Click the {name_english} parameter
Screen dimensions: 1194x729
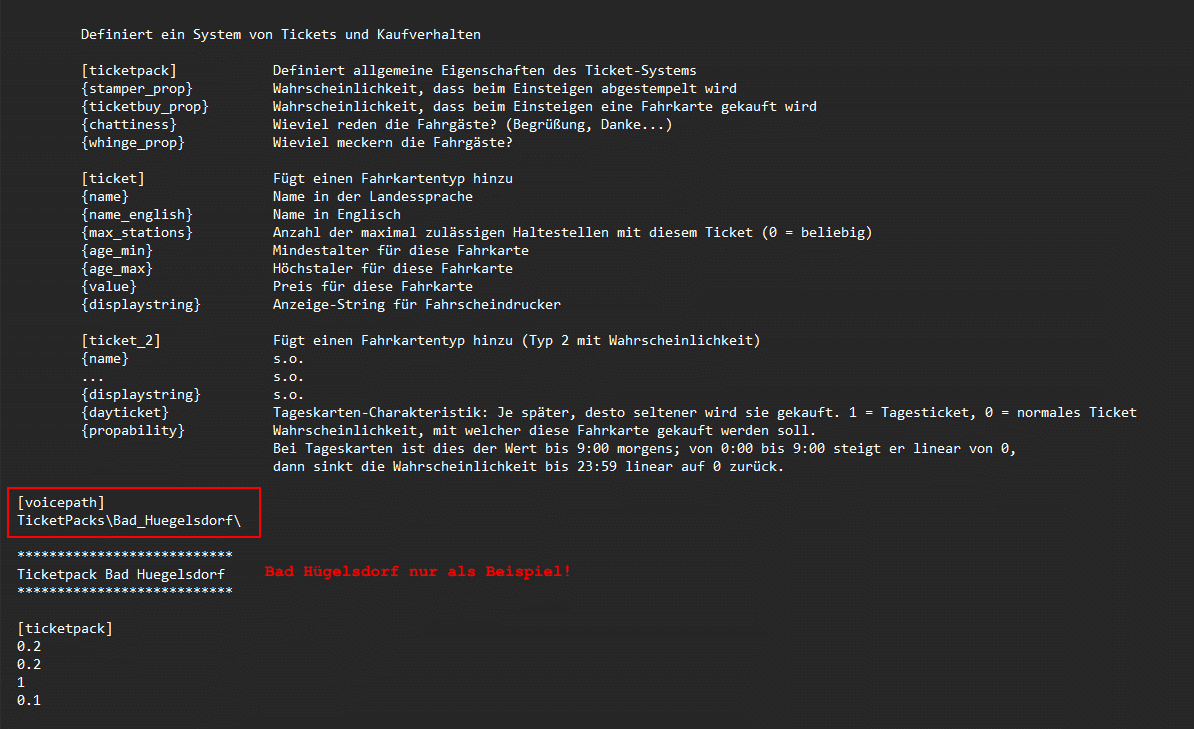click(x=137, y=215)
